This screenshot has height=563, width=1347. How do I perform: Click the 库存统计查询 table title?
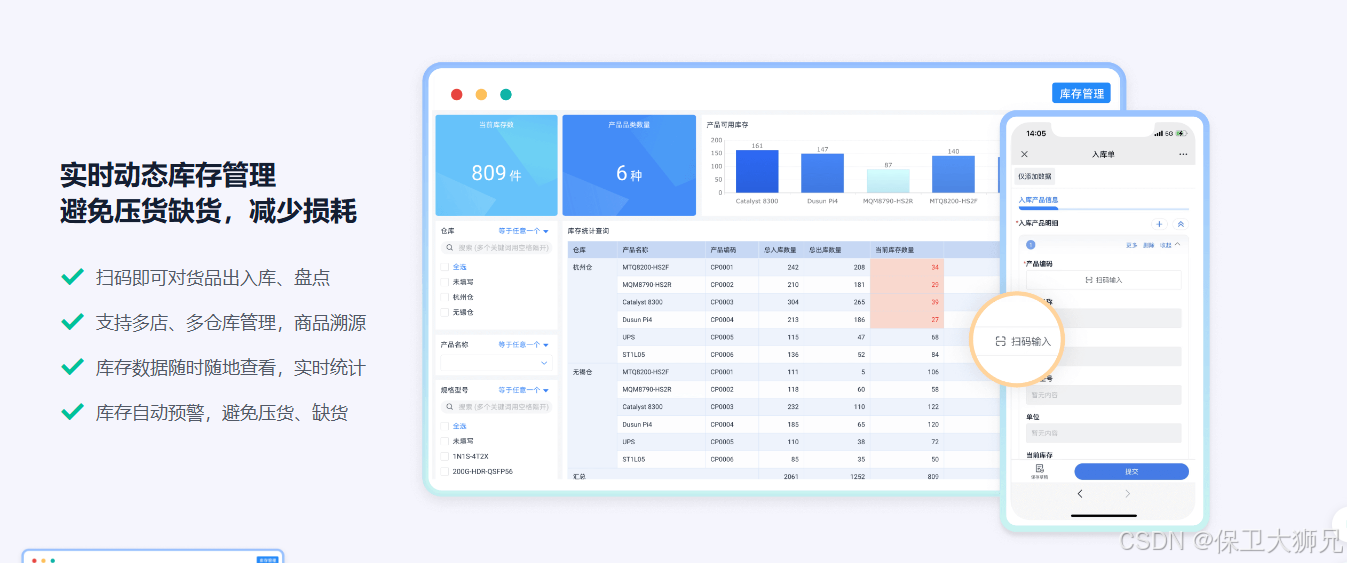(x=588, y=231)
